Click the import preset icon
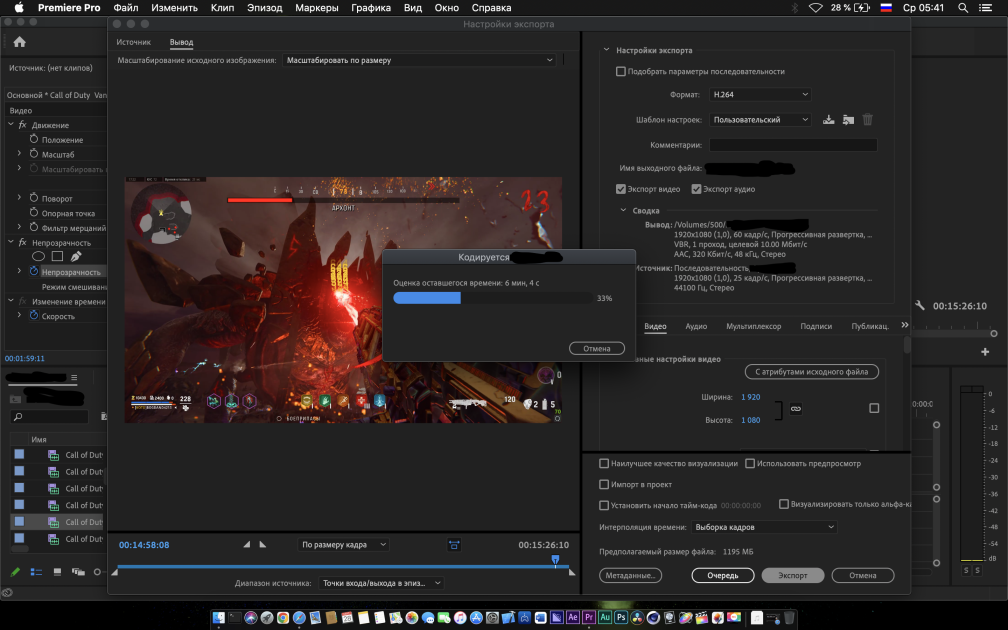Viewport: 1008px width, 630px height. coord(849,120)
